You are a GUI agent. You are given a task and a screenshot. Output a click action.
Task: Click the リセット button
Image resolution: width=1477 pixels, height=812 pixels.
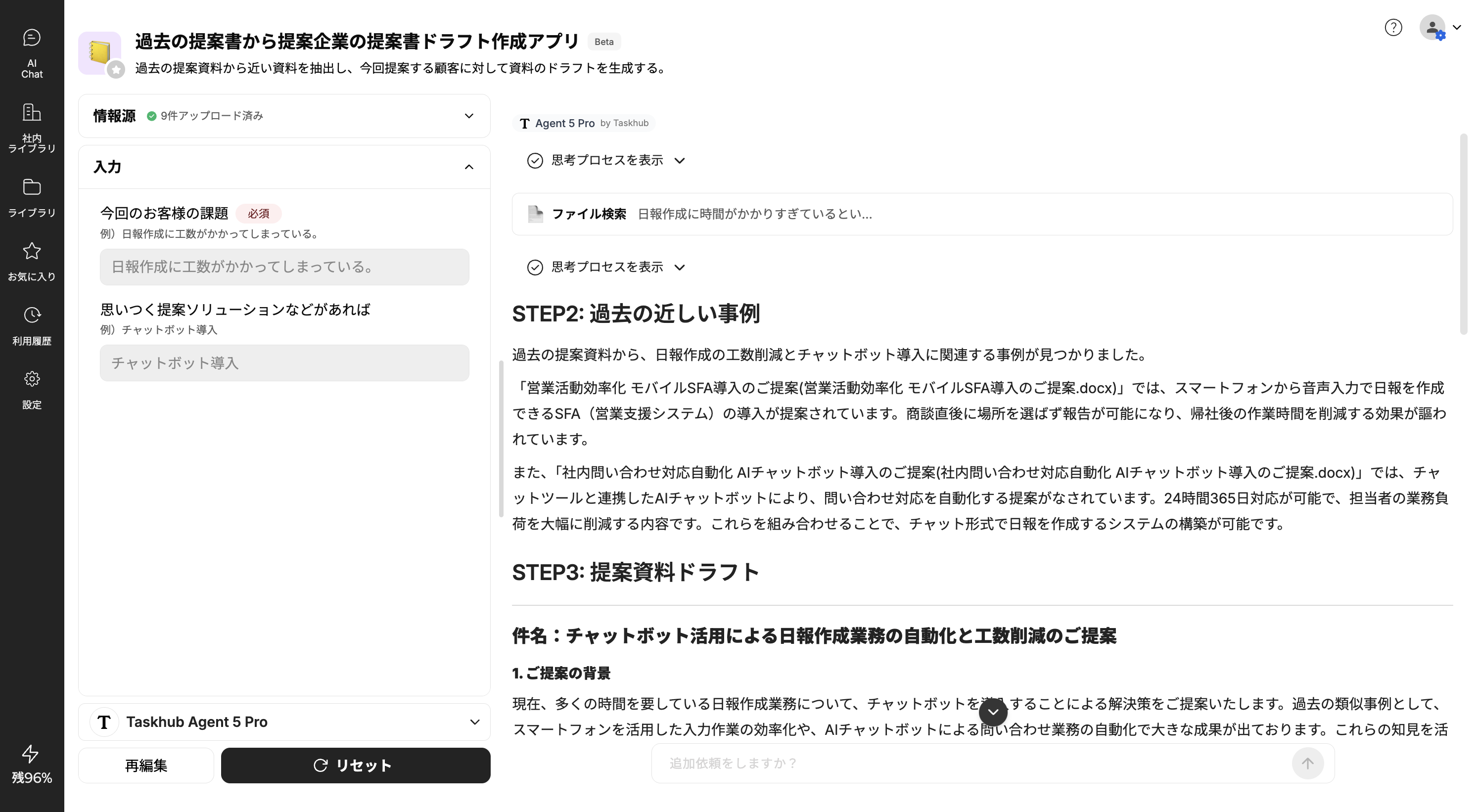click(x=356, y=766)
